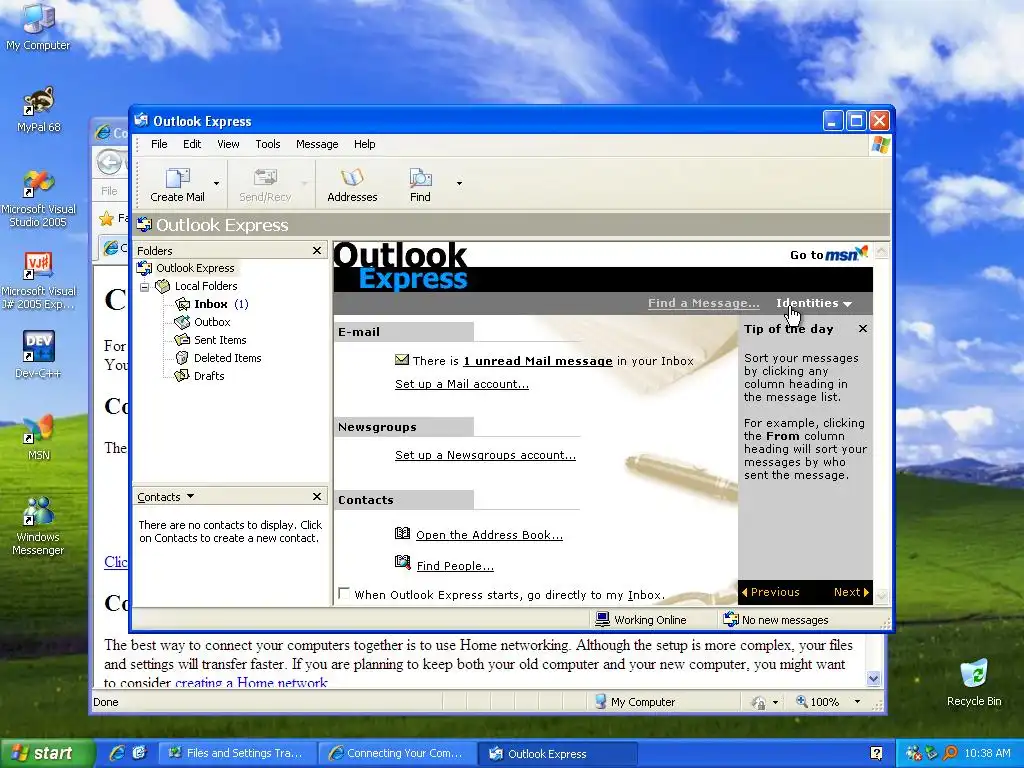Image resolution: width=1024 pixels, height=768 pixels.
Task: Open the Outbox folder
Action: point(212,322)
